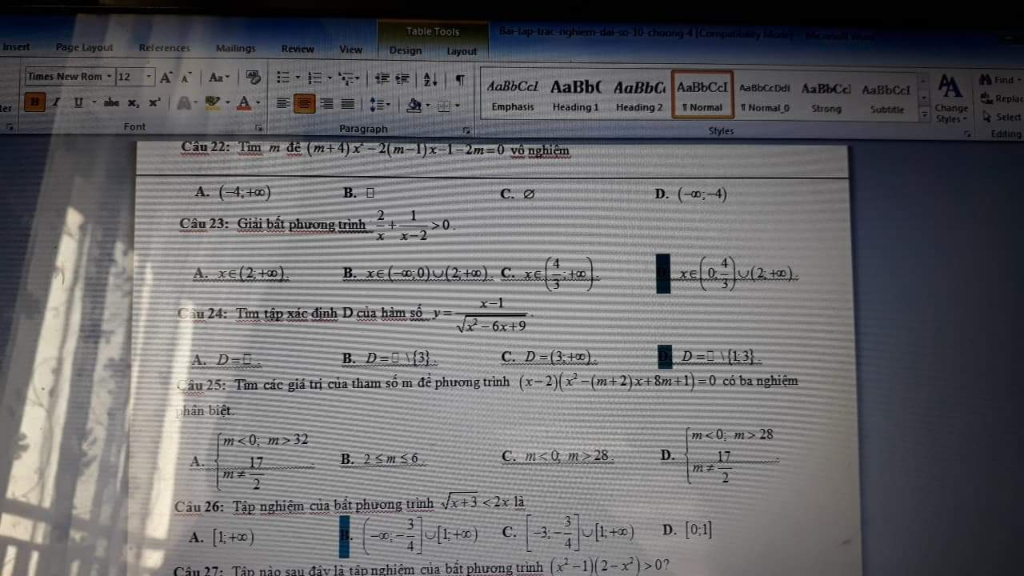The width and height of the screenshot is (1024, 576).
Task: Click Change Styles icon
Action: (950, 98)
